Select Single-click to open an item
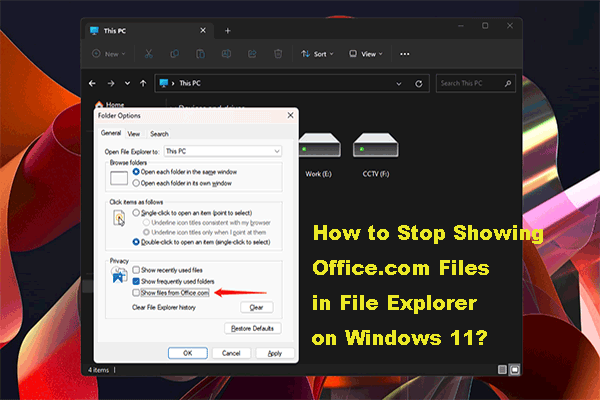 [192, 213]
